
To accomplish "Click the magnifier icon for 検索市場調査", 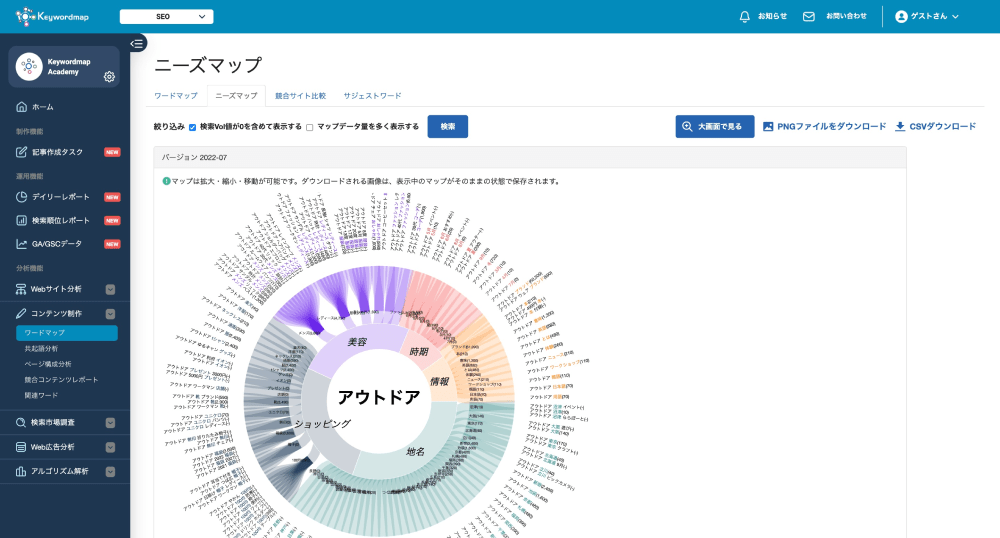I will [x=21, y=423].
